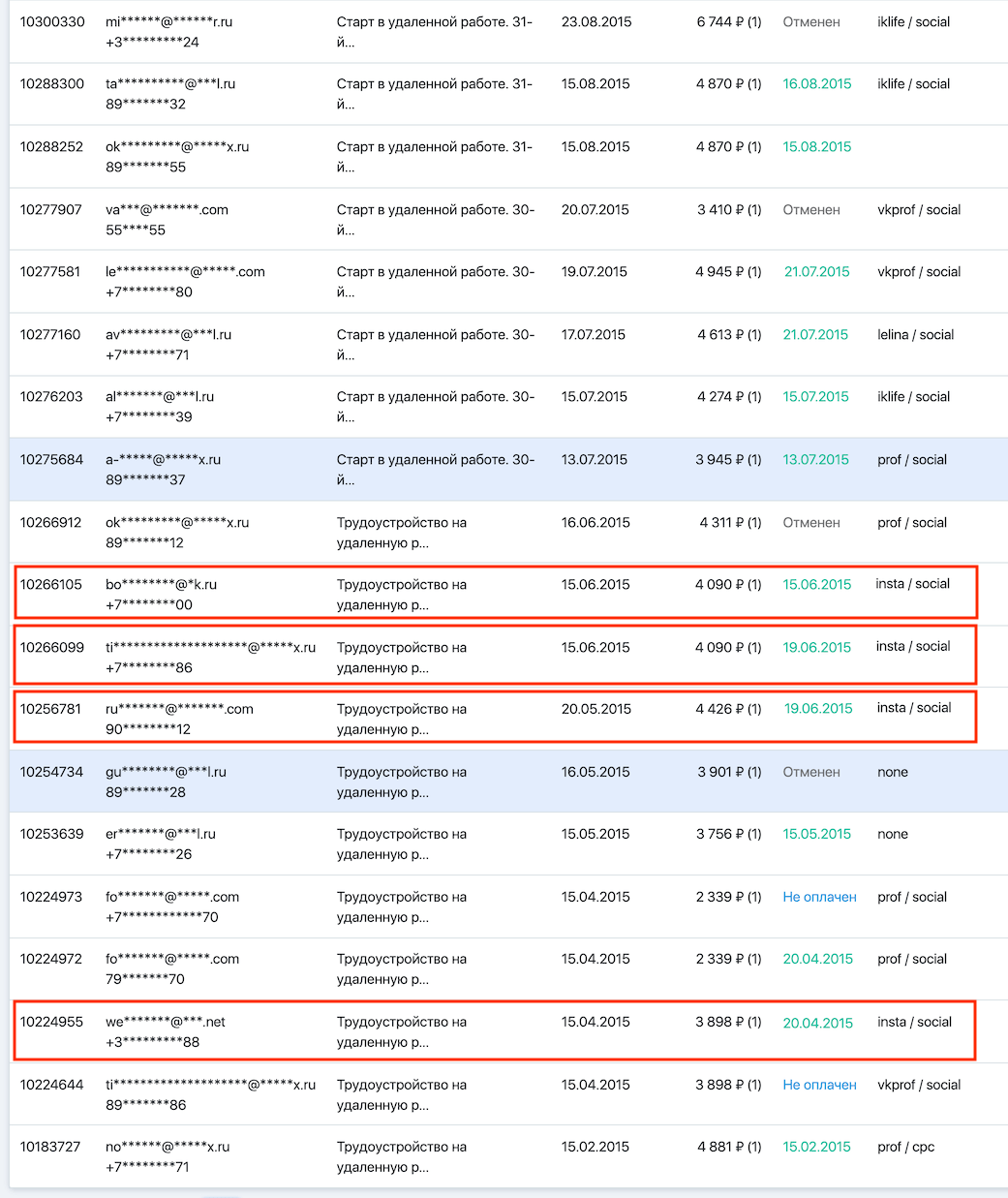Image resolution: width=1008 pixels, height=1198 pixels.
Task: Click paid date 20.04.2015 for order 10224955
Action: 818,1022
